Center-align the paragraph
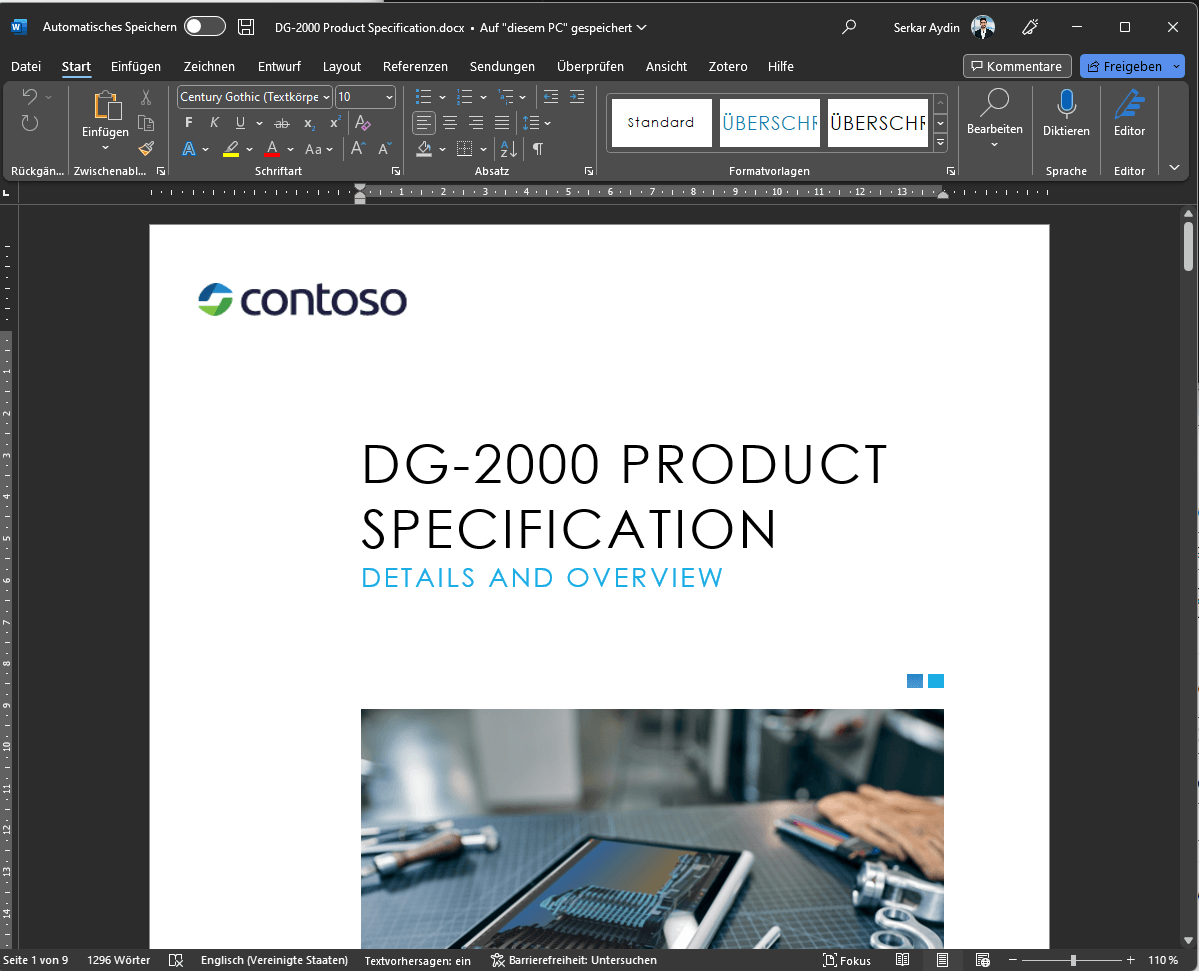 click(450, 123)
